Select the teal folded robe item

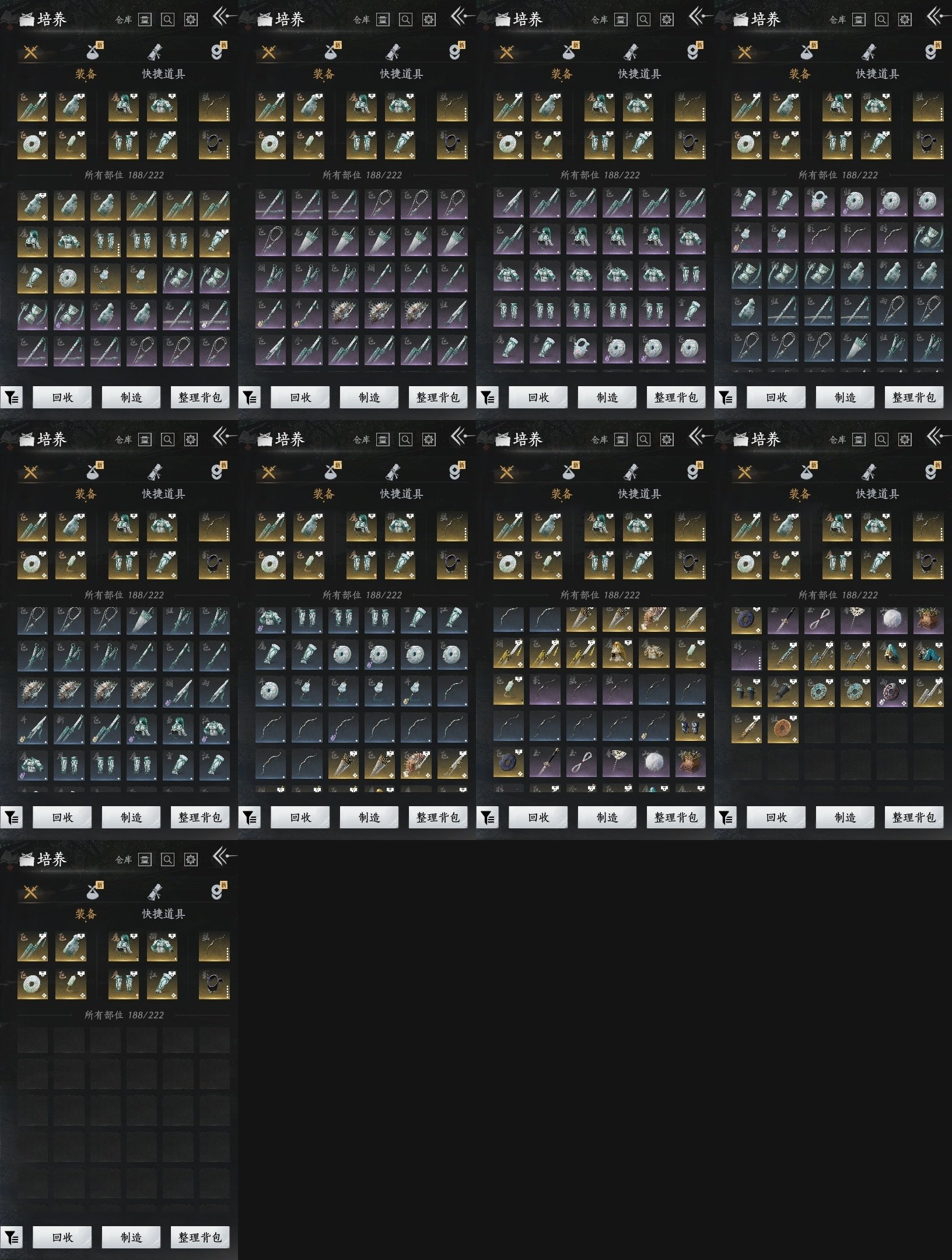tap(928, 656)
